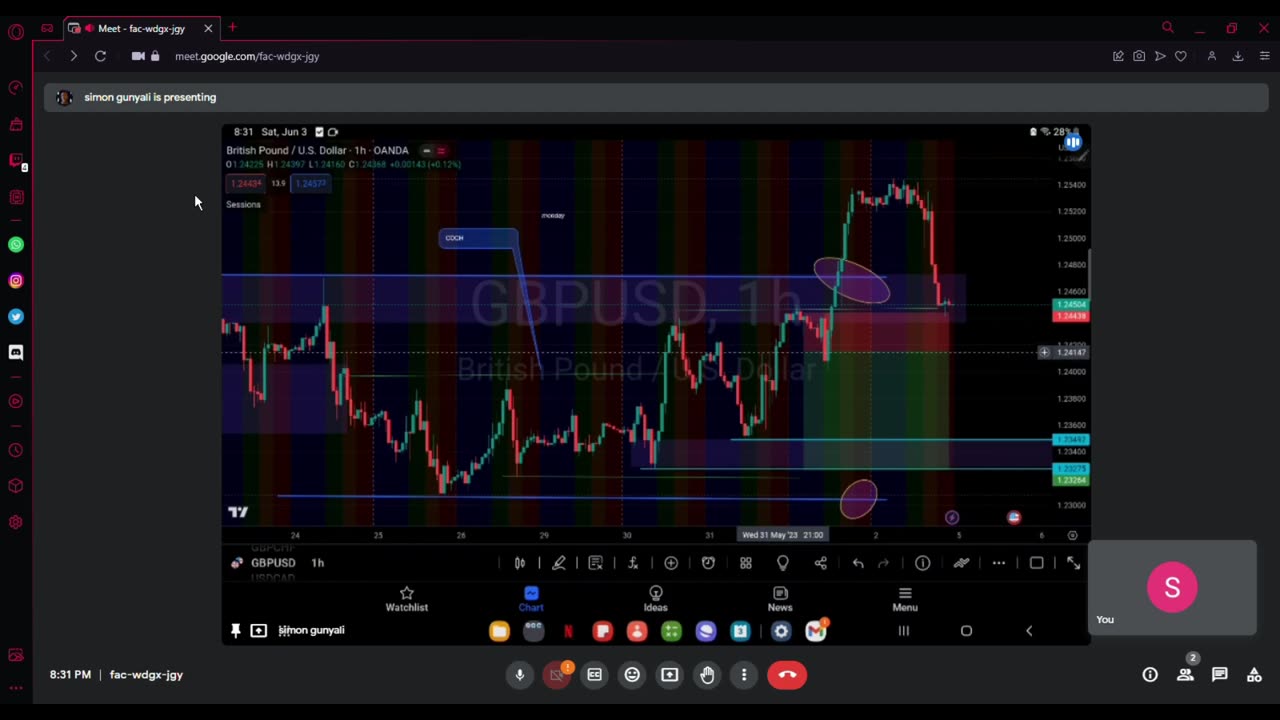Open the Easy setup menu icon

point(1264,56)
